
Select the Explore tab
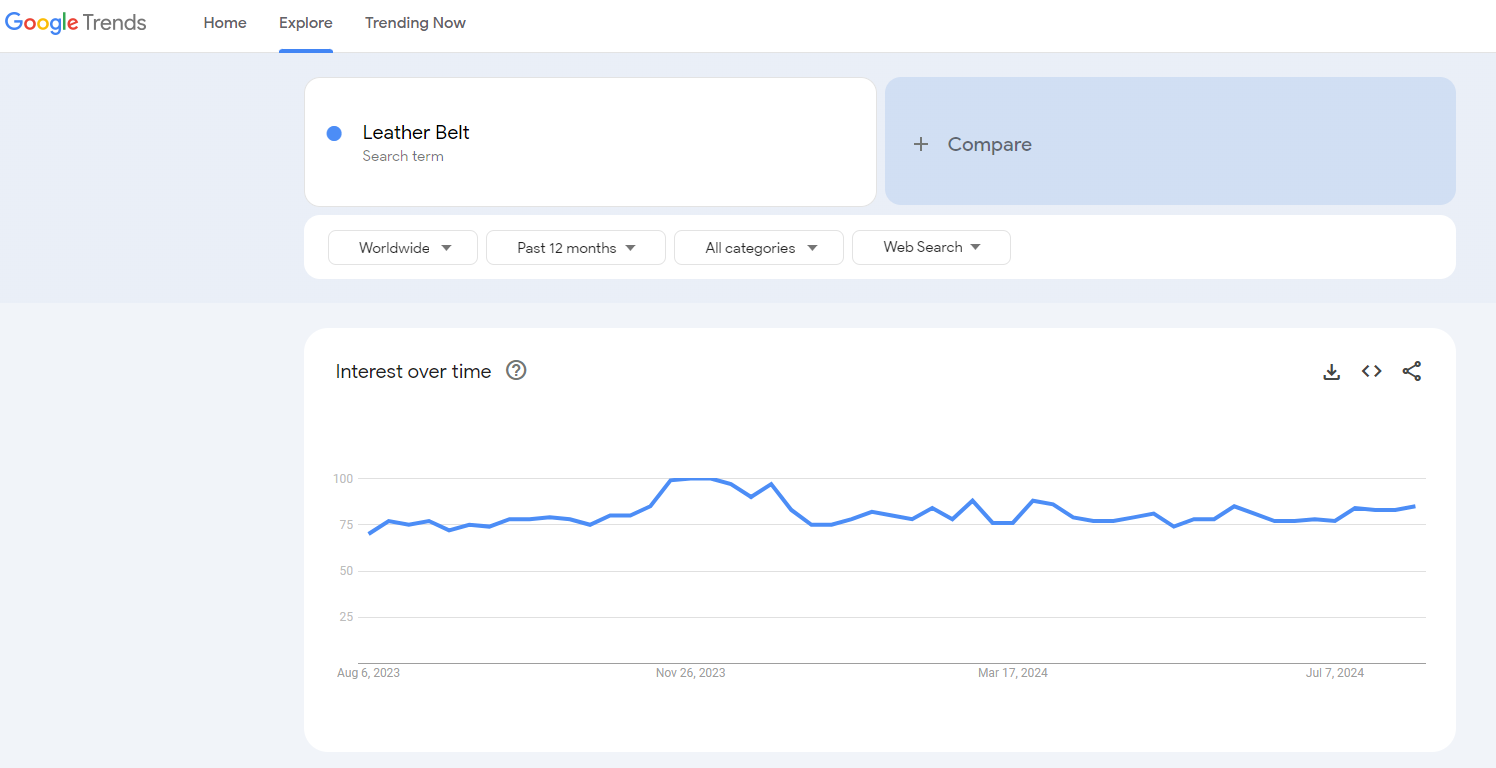[x=306, y=23]
